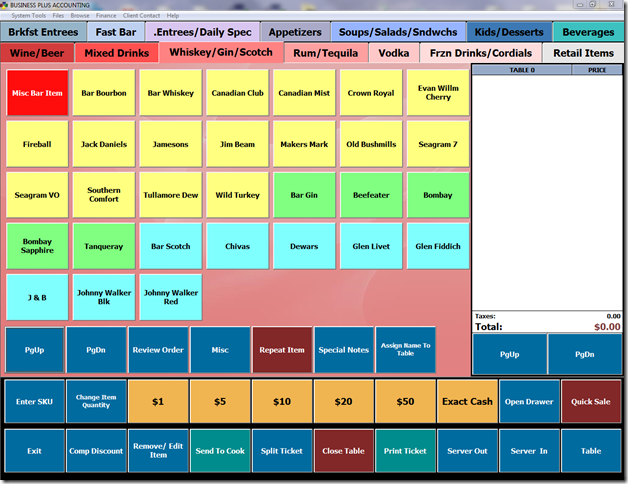Click Open Drawer

click(529, 401)
